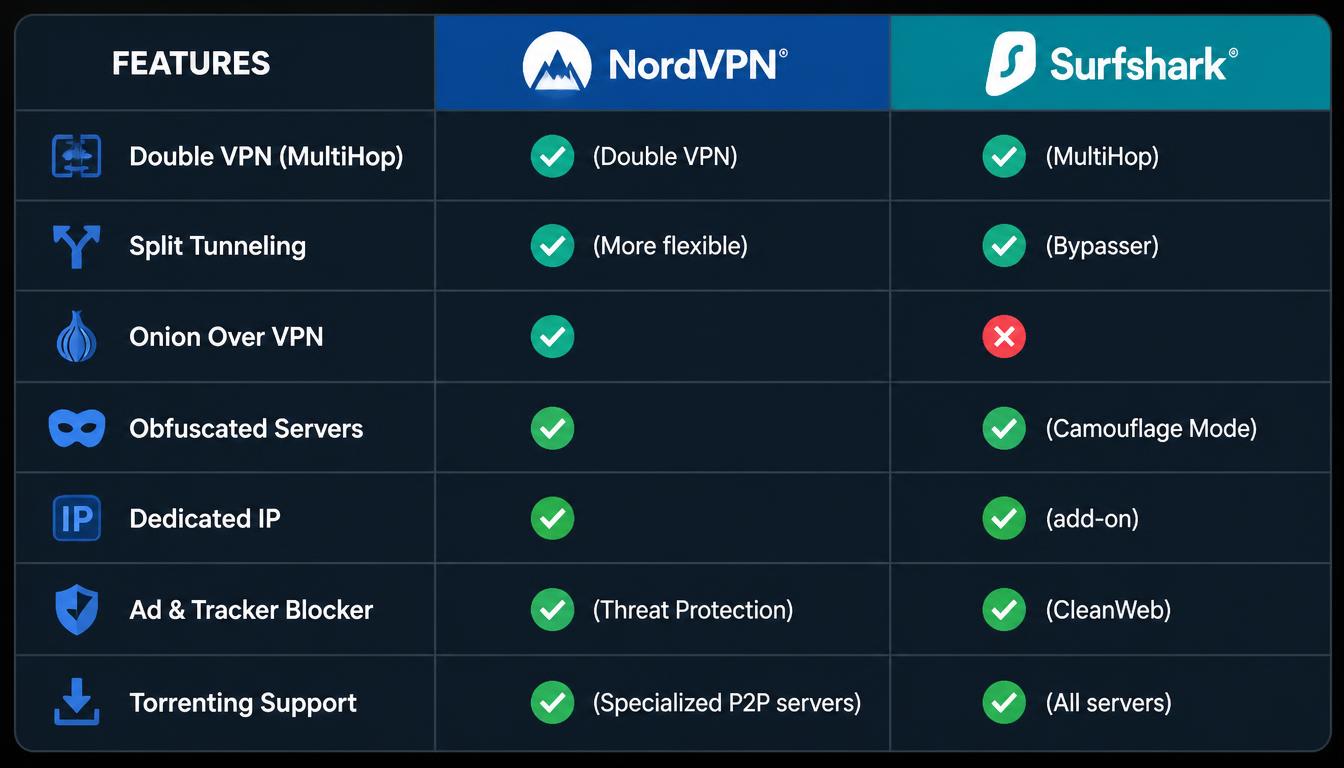
Task: Click Surfshark's Camouflage Mode green checkmark
Action: coord(1004,428)
